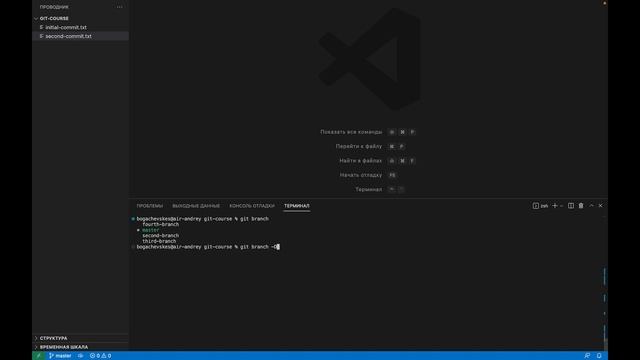Image resolution: width=640 pixels, height=360 pixels.
Task: Click the ПРОВОДНИК panel title
Action: click(54, 7)
